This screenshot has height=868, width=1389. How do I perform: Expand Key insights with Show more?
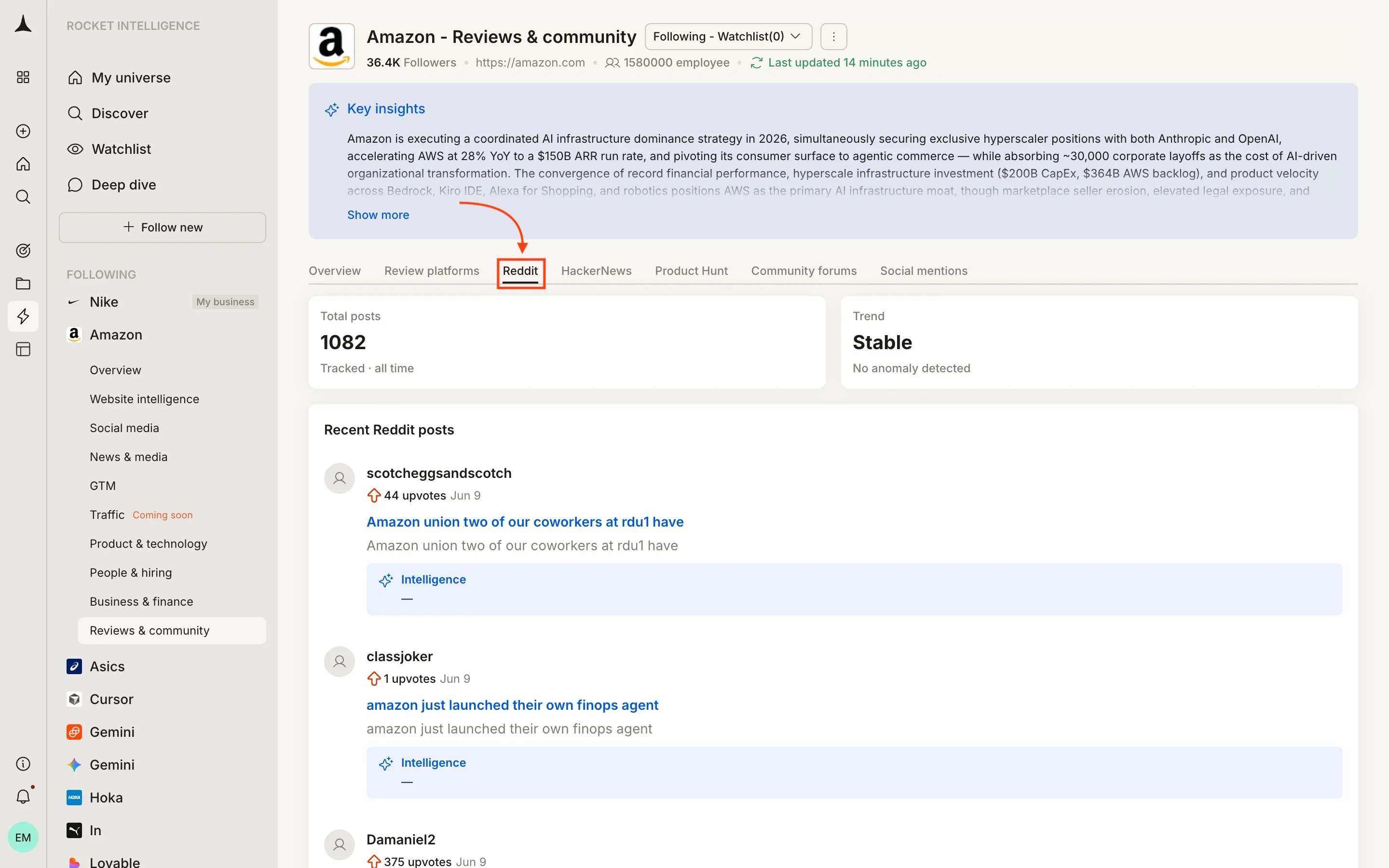(378, 215)
